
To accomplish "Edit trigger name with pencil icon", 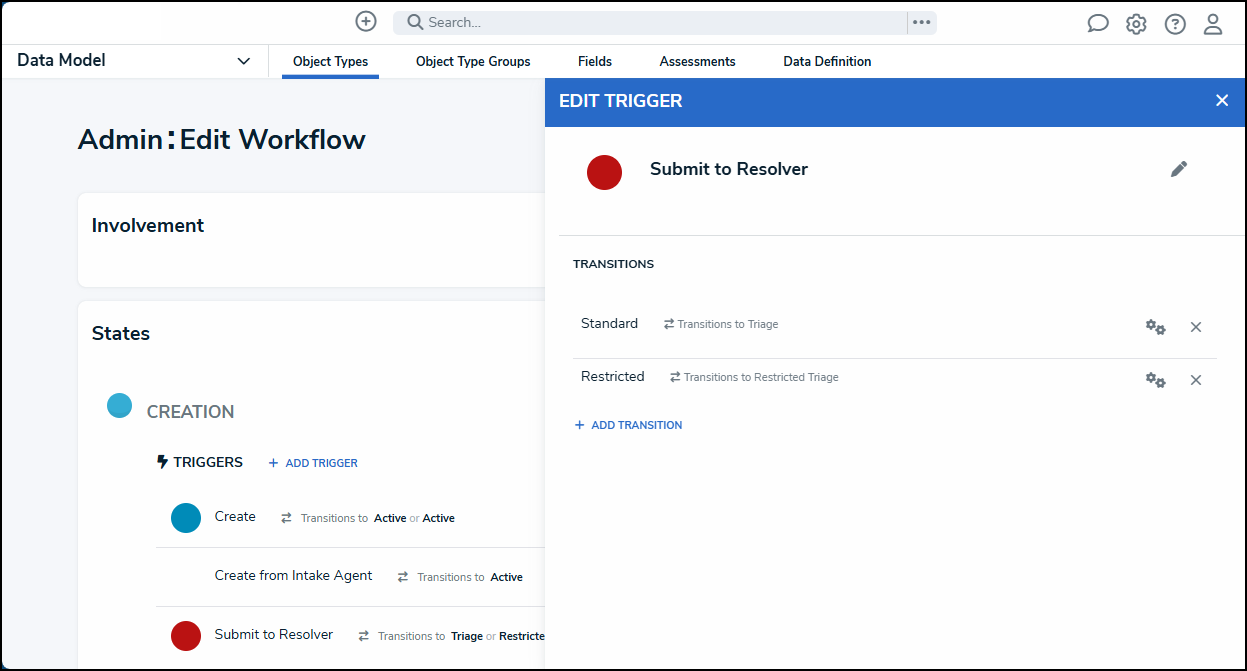I will tap(1179, 169).
